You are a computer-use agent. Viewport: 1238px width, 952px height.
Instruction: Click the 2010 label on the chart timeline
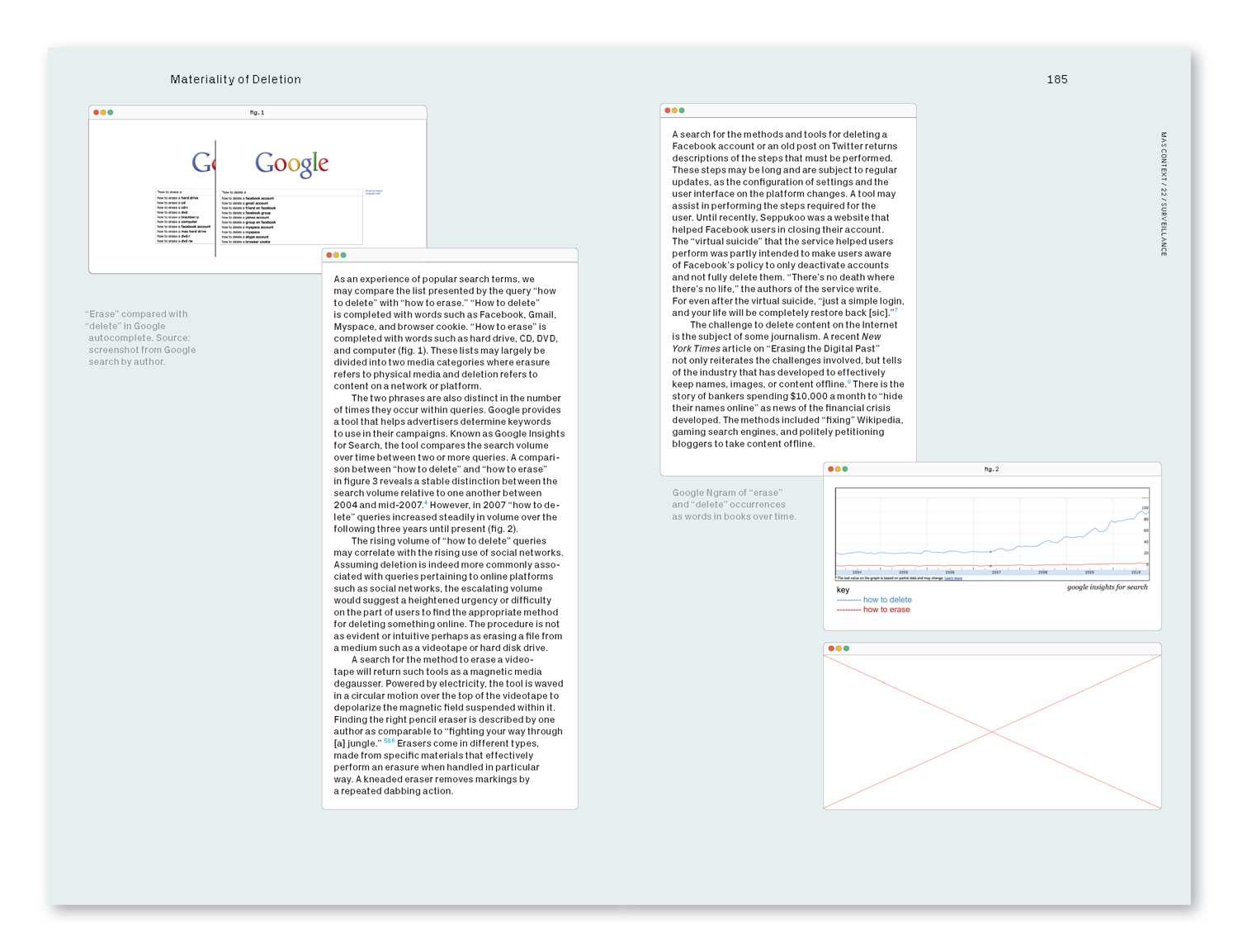click(1136, 572)
